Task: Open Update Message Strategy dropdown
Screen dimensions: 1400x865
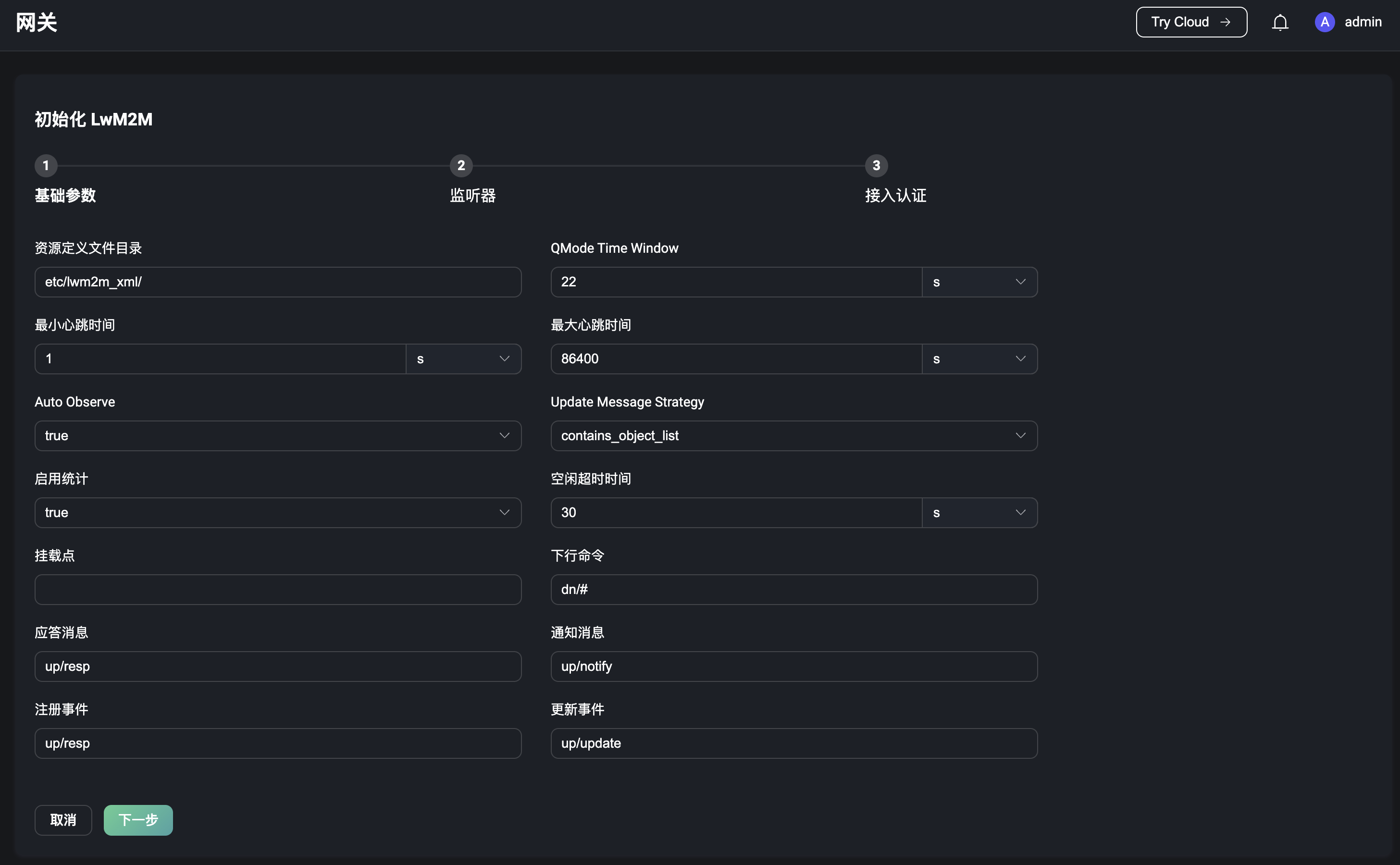Action: (x=793, y=435)
